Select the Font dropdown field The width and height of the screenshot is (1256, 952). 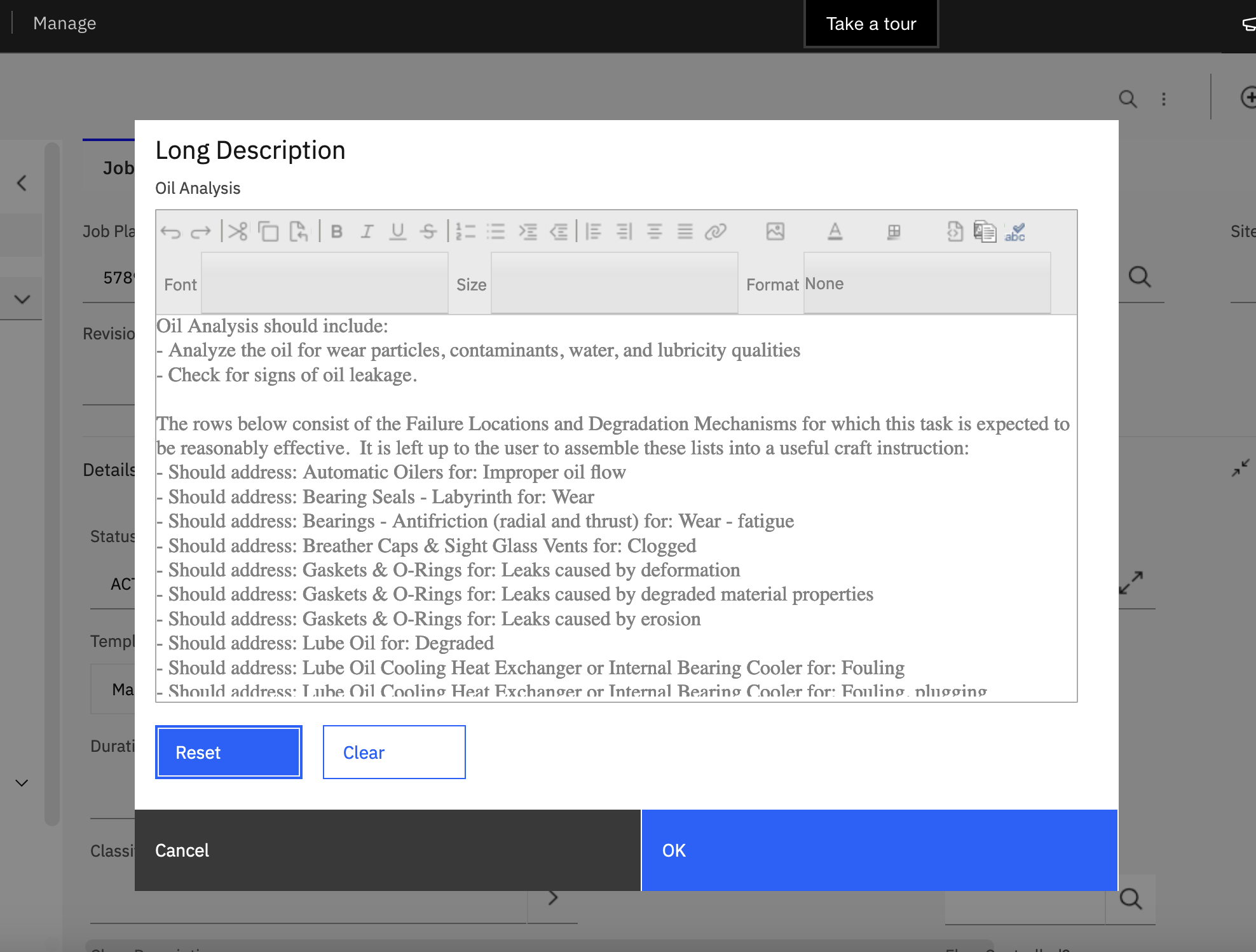pos(325,283)
